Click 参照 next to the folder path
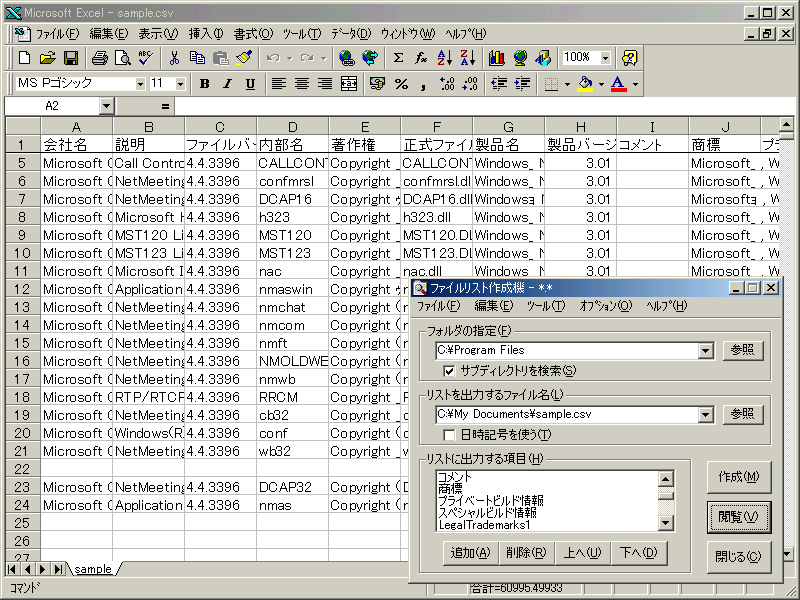This screenshot has height=600, width=800. (742, 350)
